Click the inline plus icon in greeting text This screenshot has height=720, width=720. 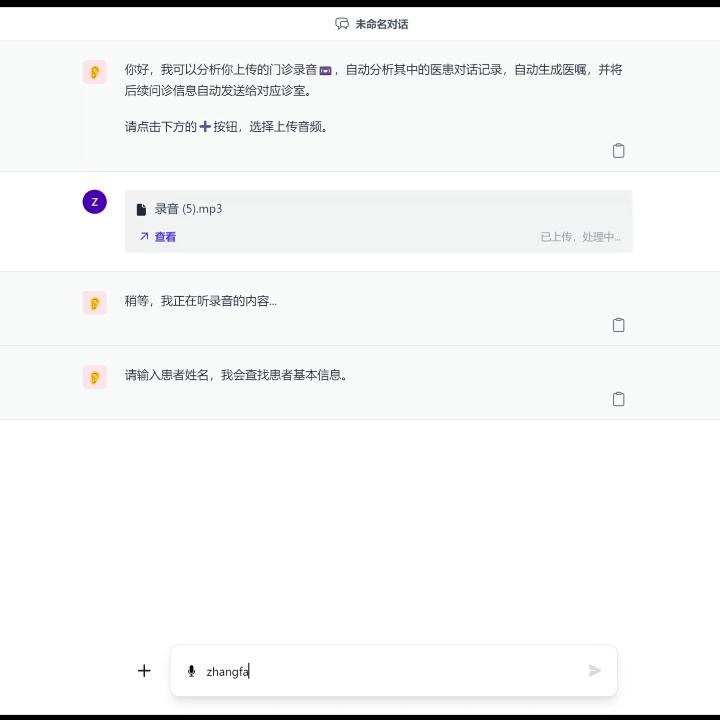(x=205, y=126)
